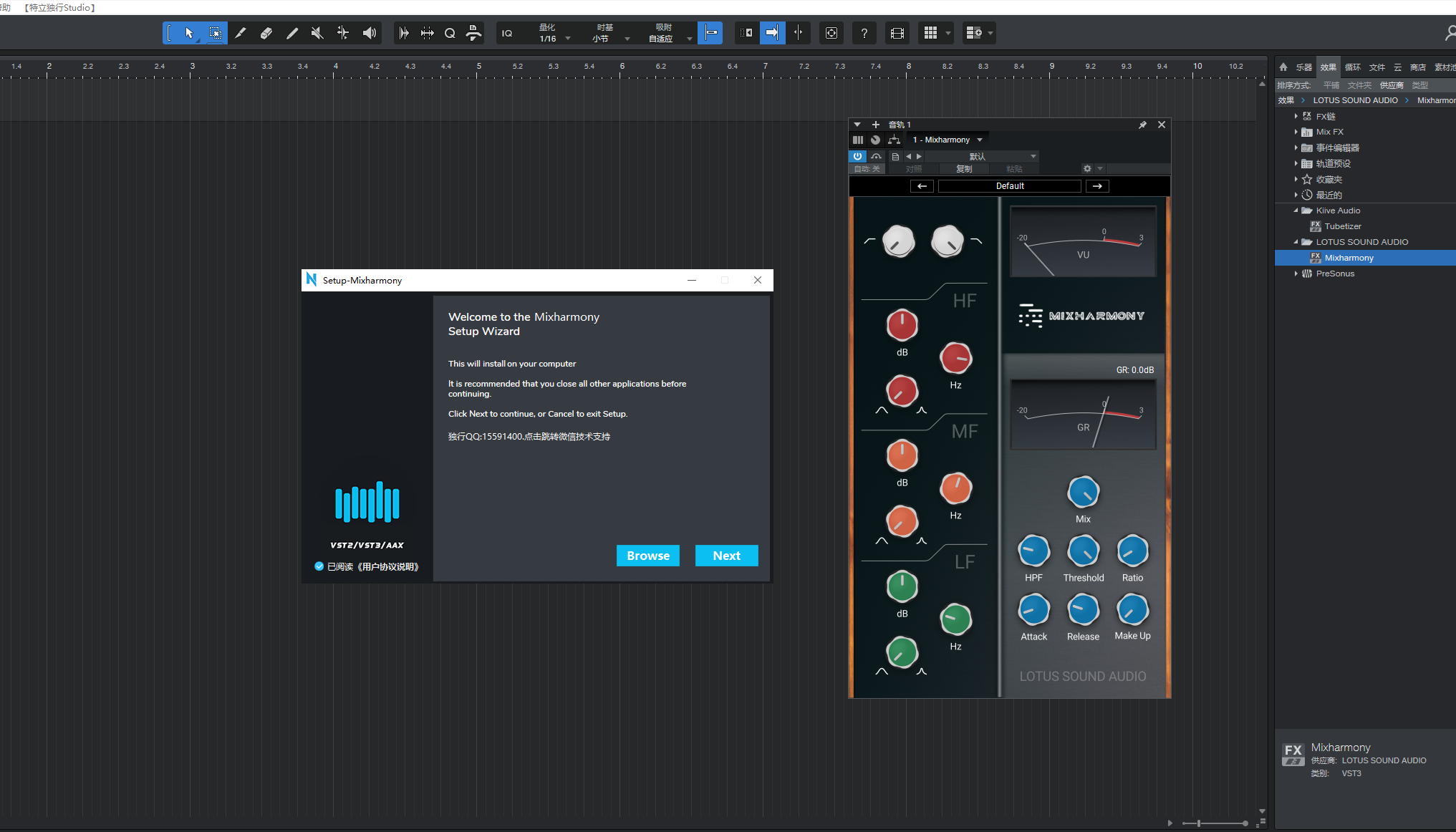Open the video player filmstrip icon
Screen dimensions: 1456x832
coord(897,33)
